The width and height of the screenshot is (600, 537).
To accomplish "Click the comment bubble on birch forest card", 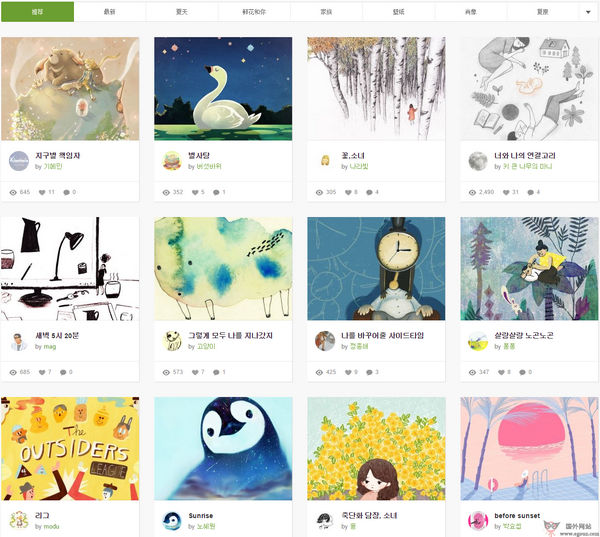I will tap(369, 192).
